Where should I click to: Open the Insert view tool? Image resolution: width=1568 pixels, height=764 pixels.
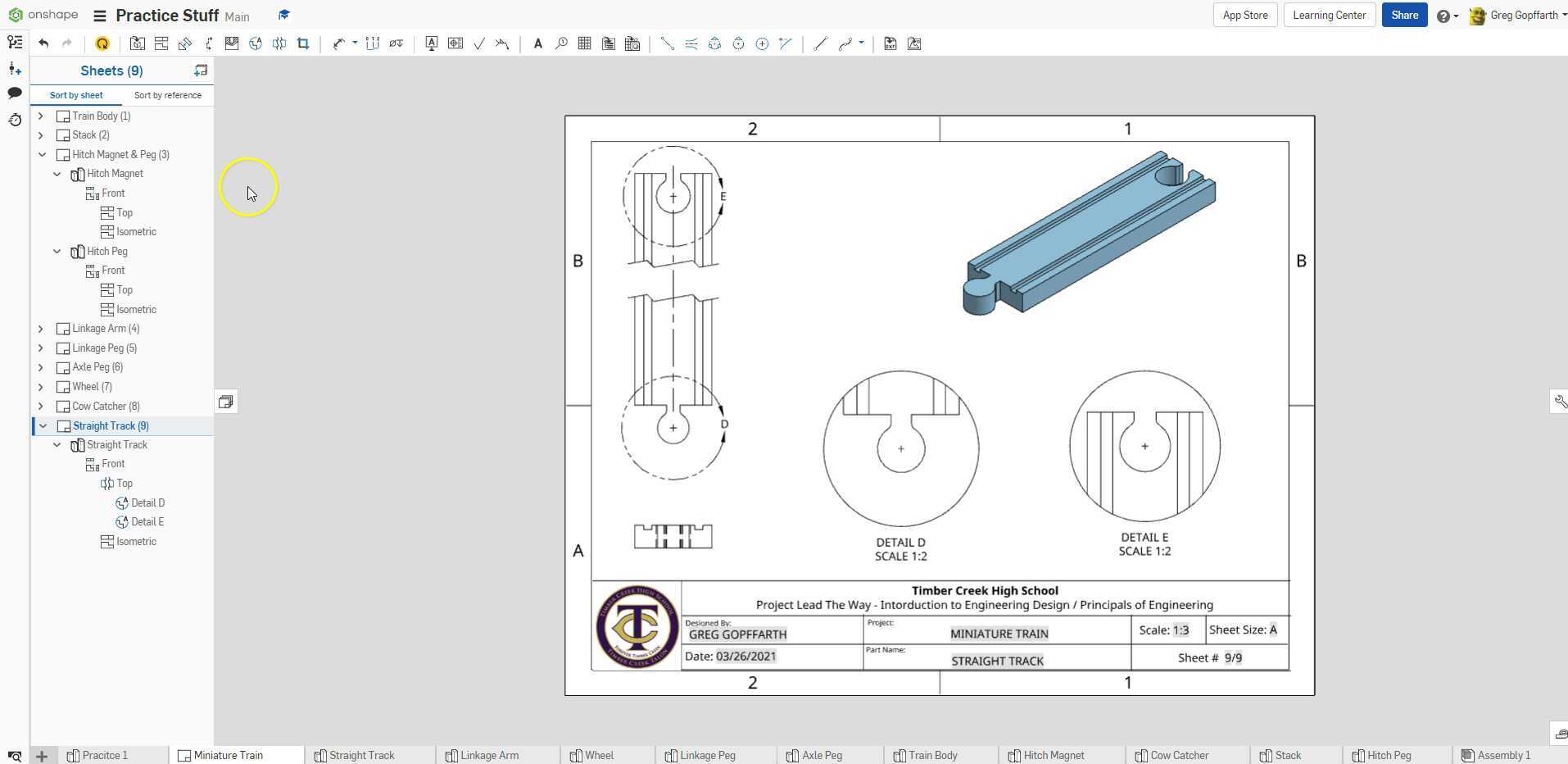click(138, 43)
